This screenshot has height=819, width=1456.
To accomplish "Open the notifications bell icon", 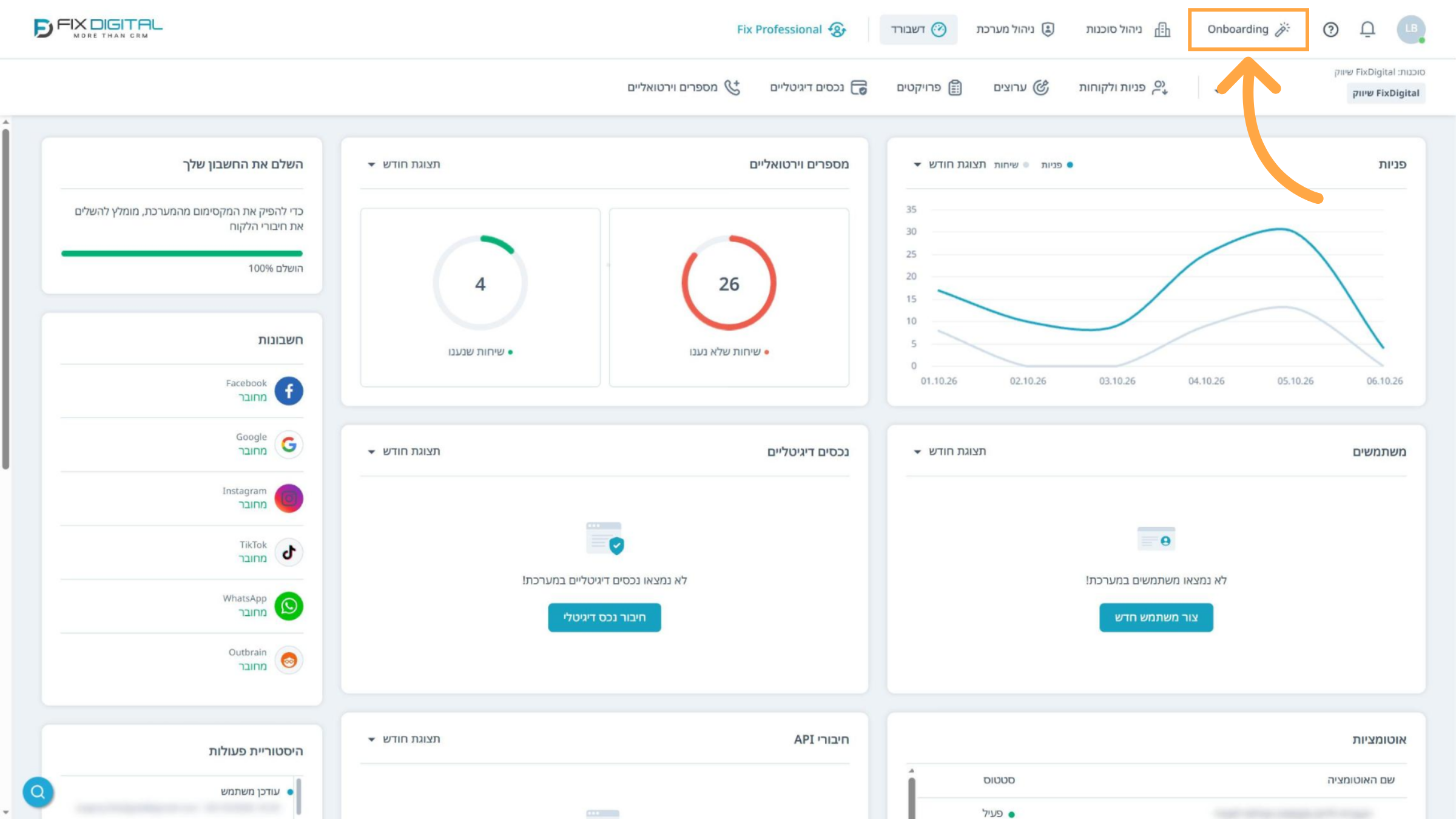I will click(x=1367, y=29).
